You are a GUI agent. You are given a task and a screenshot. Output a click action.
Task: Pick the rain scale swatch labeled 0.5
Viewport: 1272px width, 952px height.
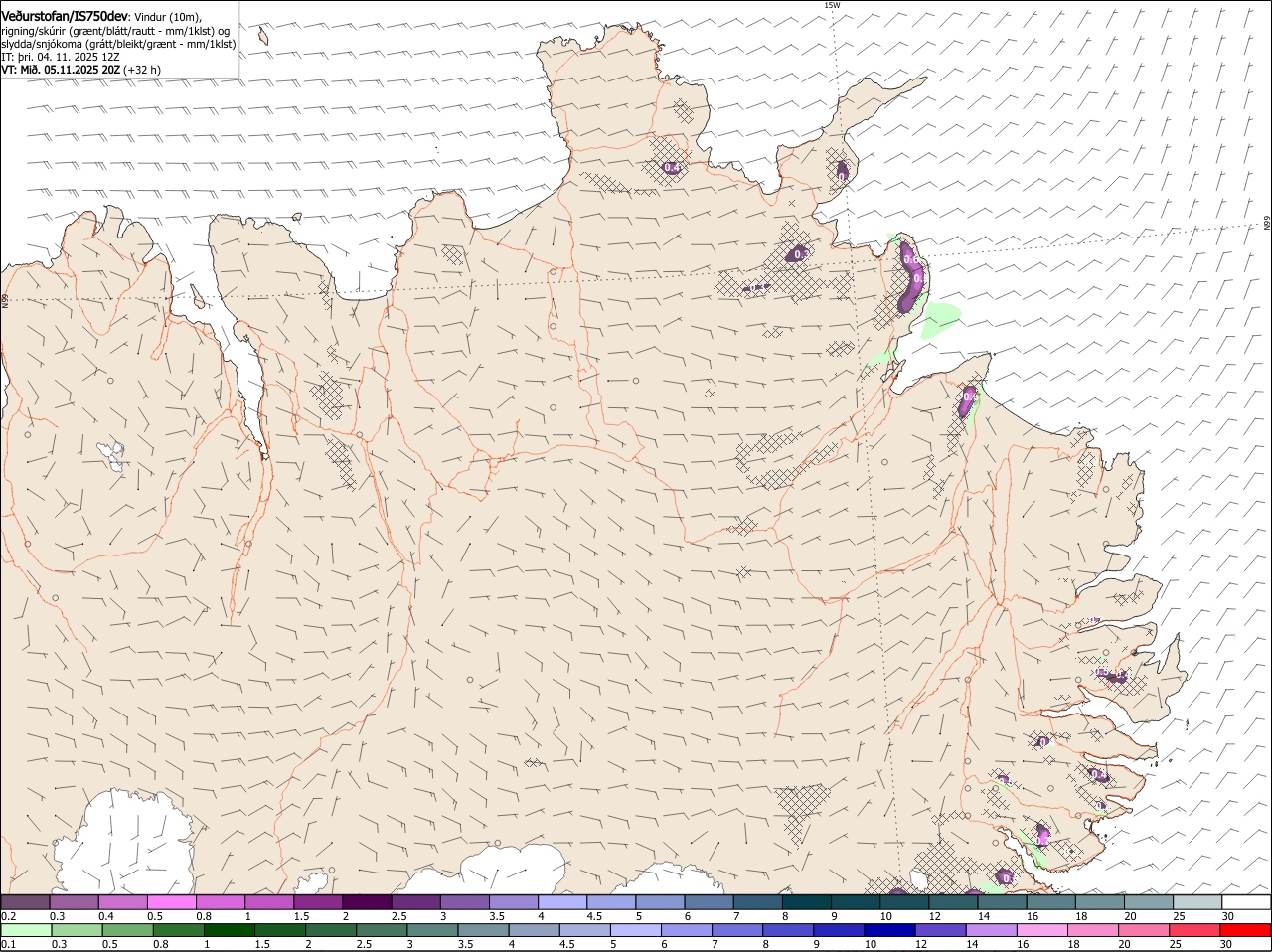click(x=127, y=931)
